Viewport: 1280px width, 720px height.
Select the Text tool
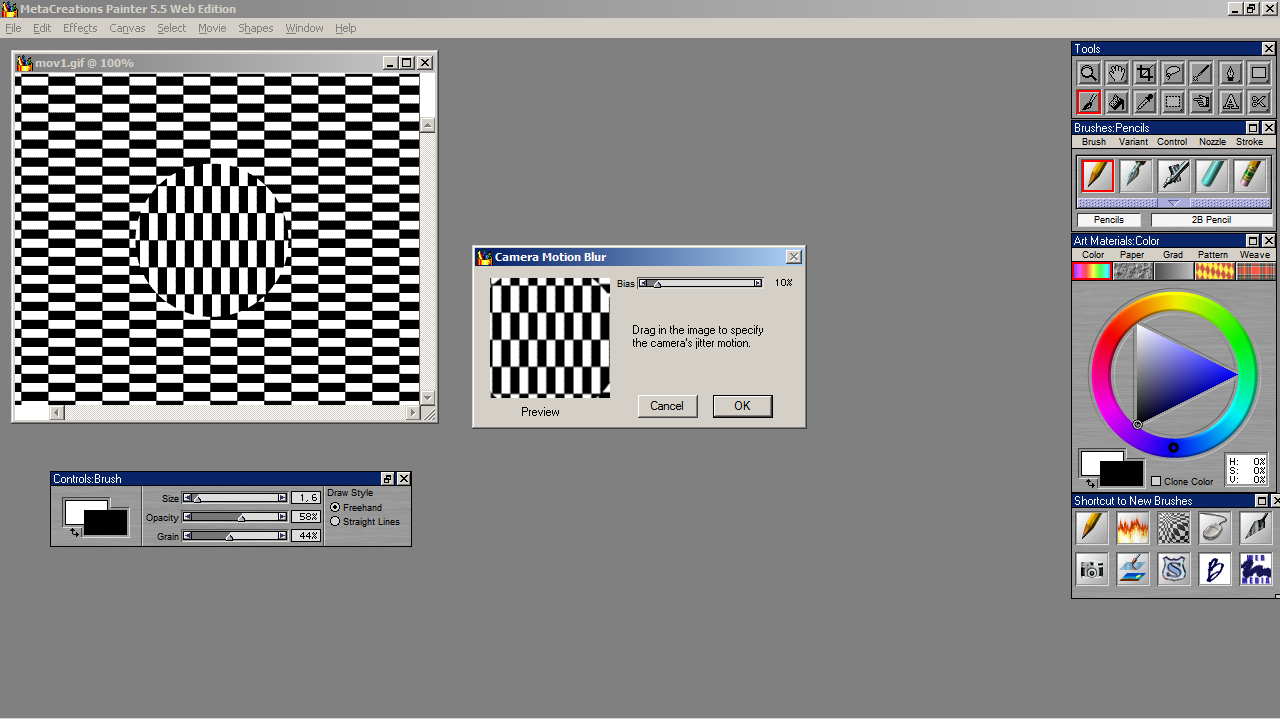pyautogui.click(x=1231, y=102)
